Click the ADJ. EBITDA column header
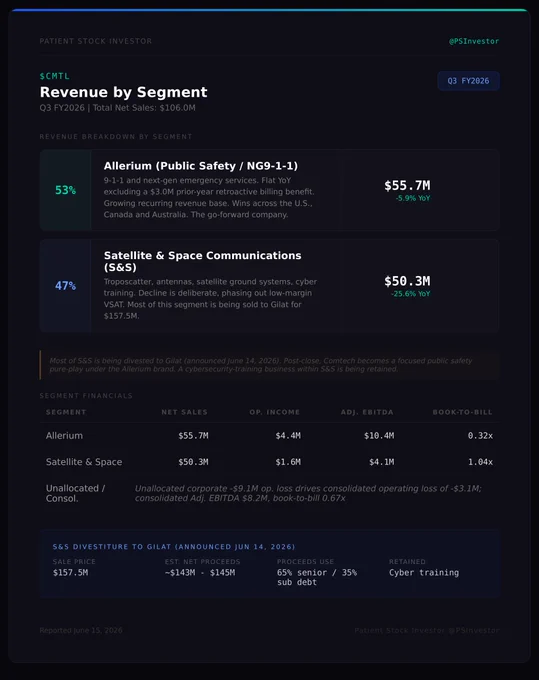The height and width of the screenshot is (680, 539). pos(367,412)
